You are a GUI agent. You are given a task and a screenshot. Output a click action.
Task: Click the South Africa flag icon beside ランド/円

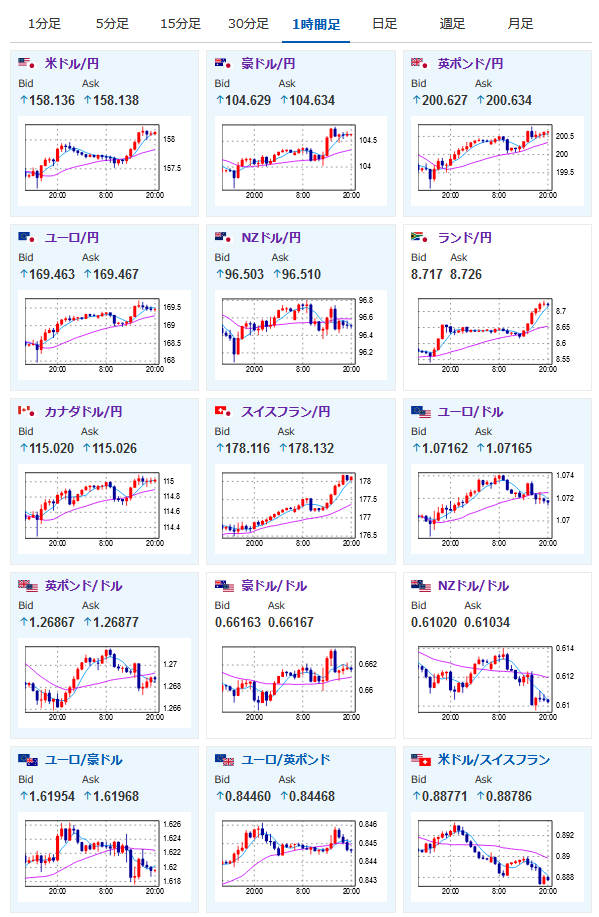click(x=419, y=237)
